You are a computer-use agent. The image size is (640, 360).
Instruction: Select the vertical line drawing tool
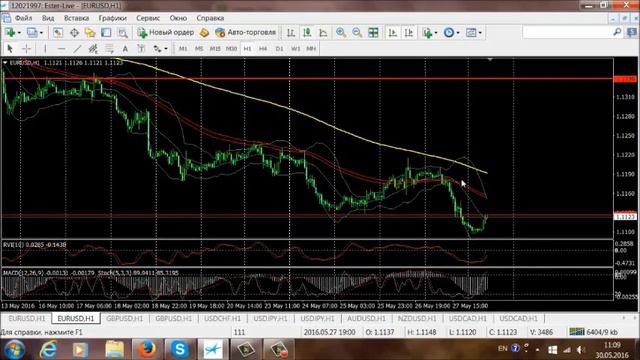point(45,49)
